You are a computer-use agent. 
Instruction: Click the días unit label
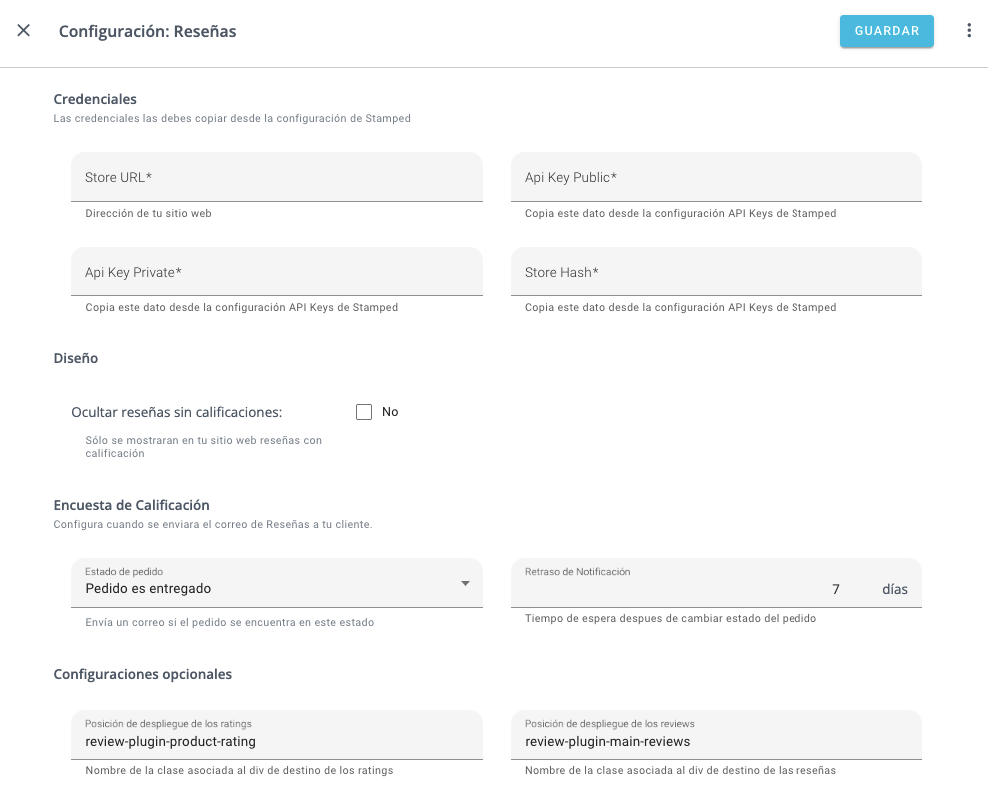click(895, 589)
